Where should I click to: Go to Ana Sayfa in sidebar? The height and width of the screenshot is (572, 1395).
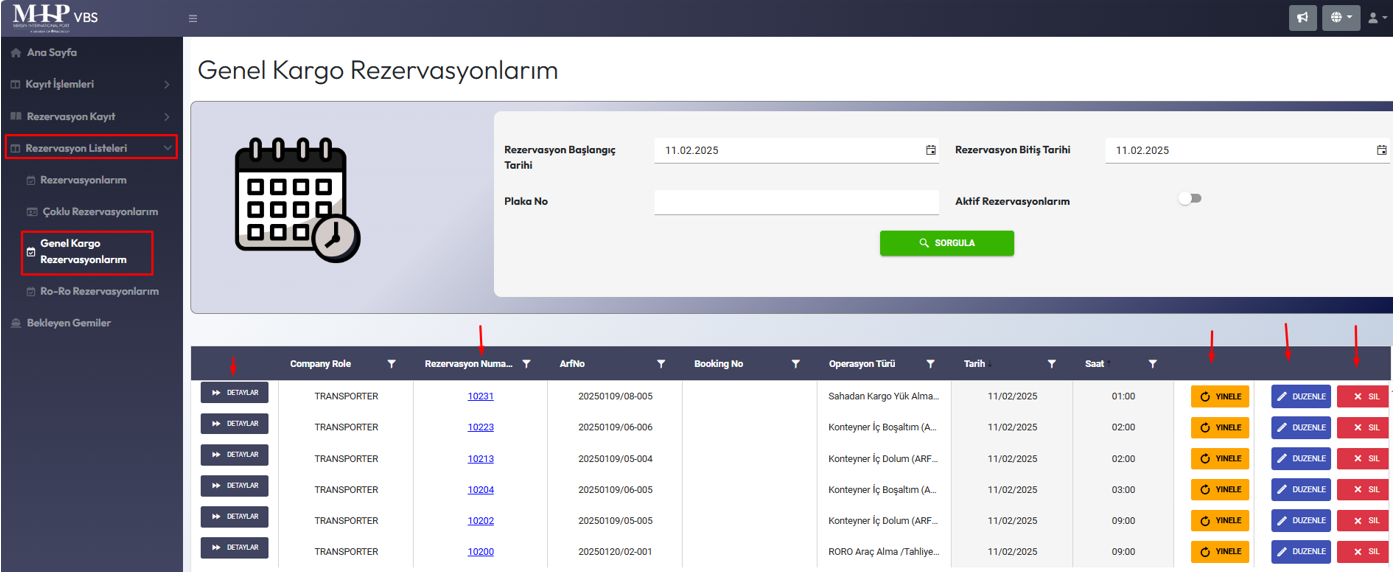pos(52,53)
